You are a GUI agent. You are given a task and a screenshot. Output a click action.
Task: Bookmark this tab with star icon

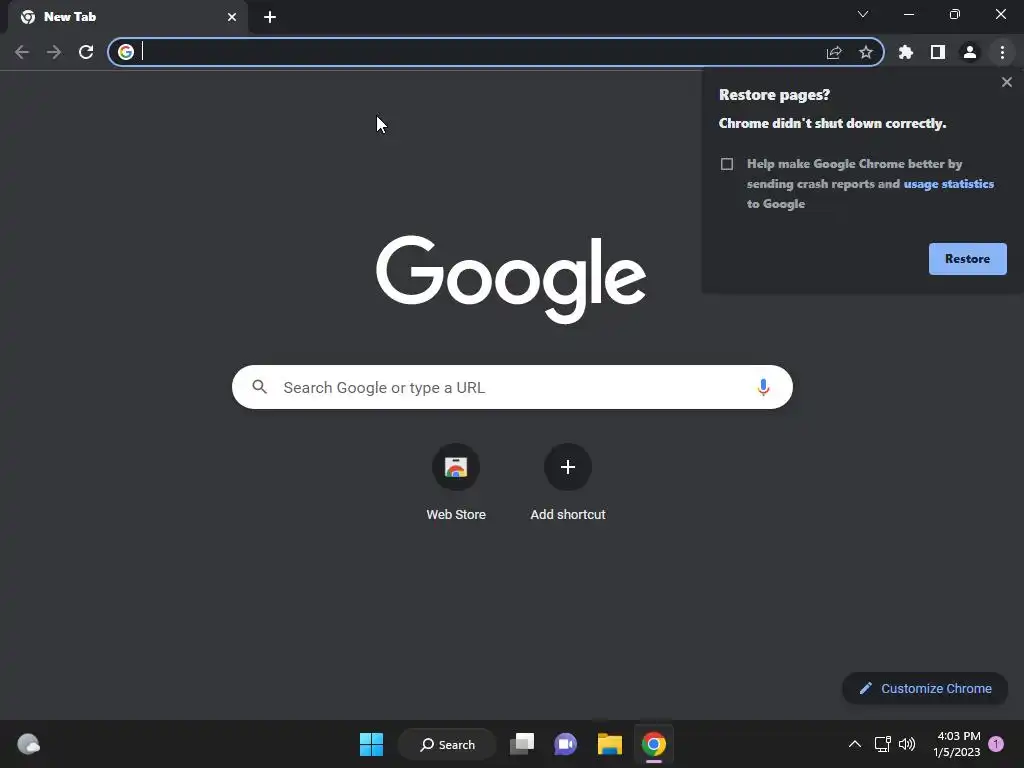point(866,52)
